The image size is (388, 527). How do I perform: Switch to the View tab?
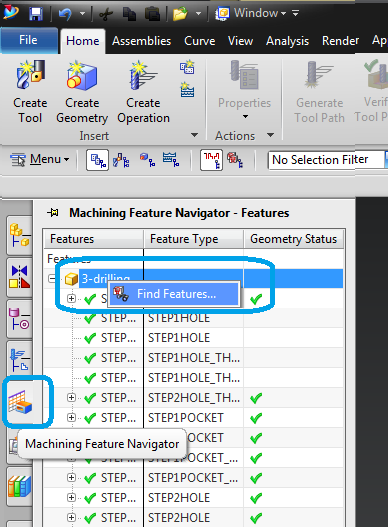[x=240, y=41]
